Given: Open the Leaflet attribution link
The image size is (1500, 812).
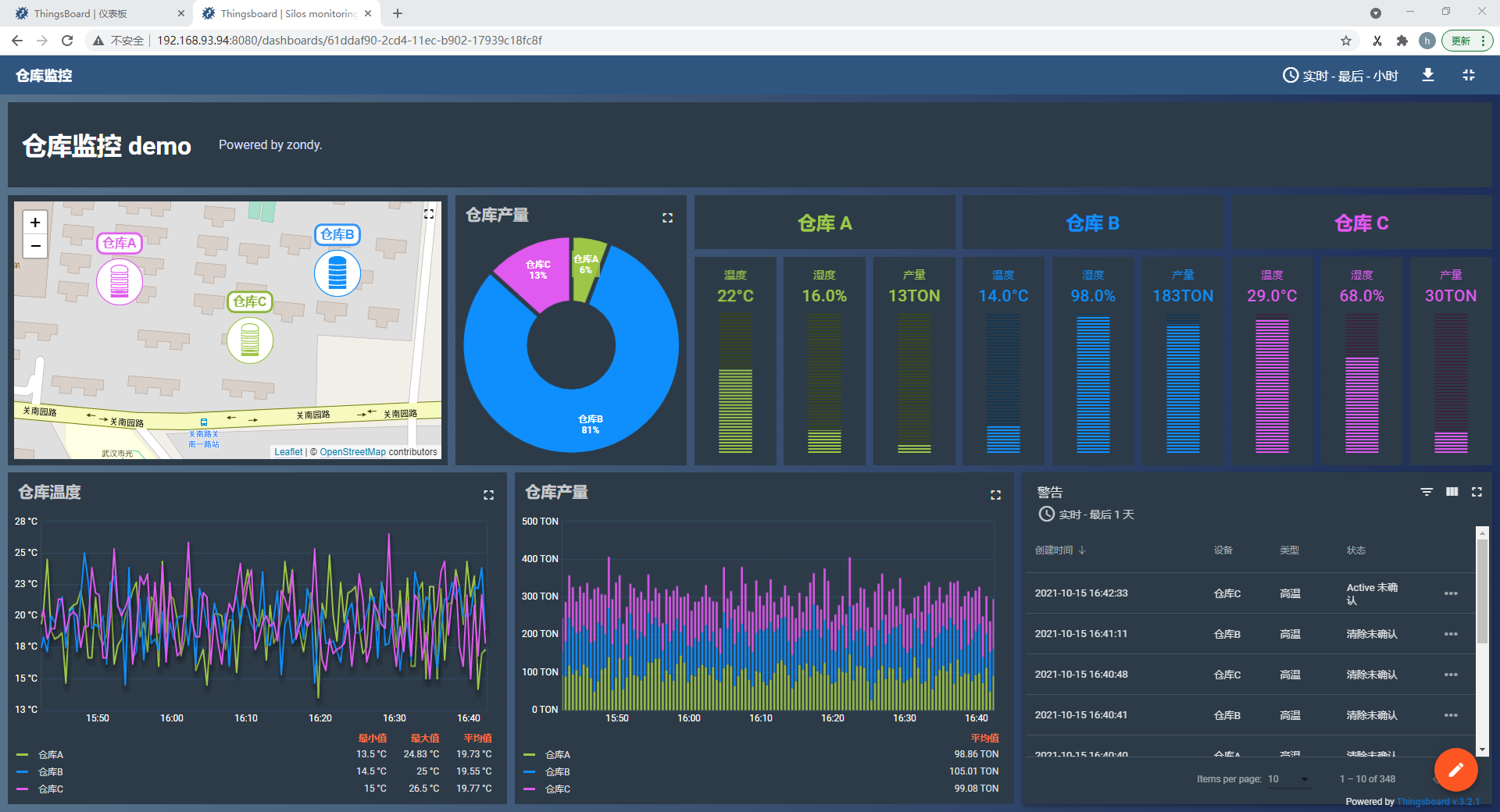Looking at the screenshot, I should coord(288,452).
